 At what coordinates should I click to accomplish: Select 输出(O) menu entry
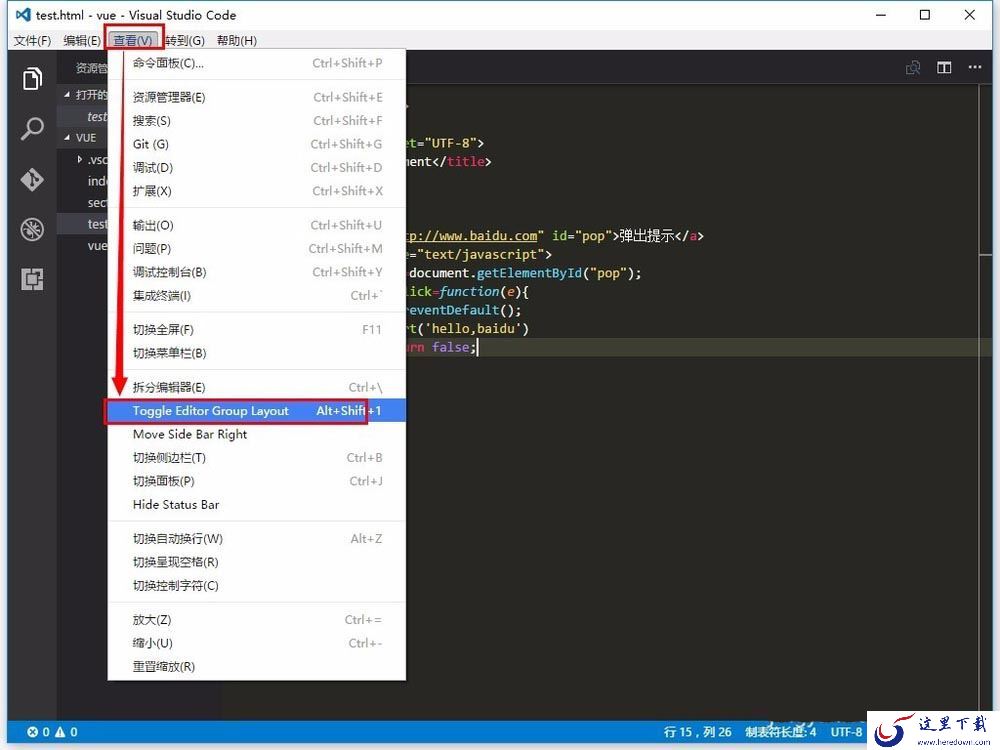257,226
